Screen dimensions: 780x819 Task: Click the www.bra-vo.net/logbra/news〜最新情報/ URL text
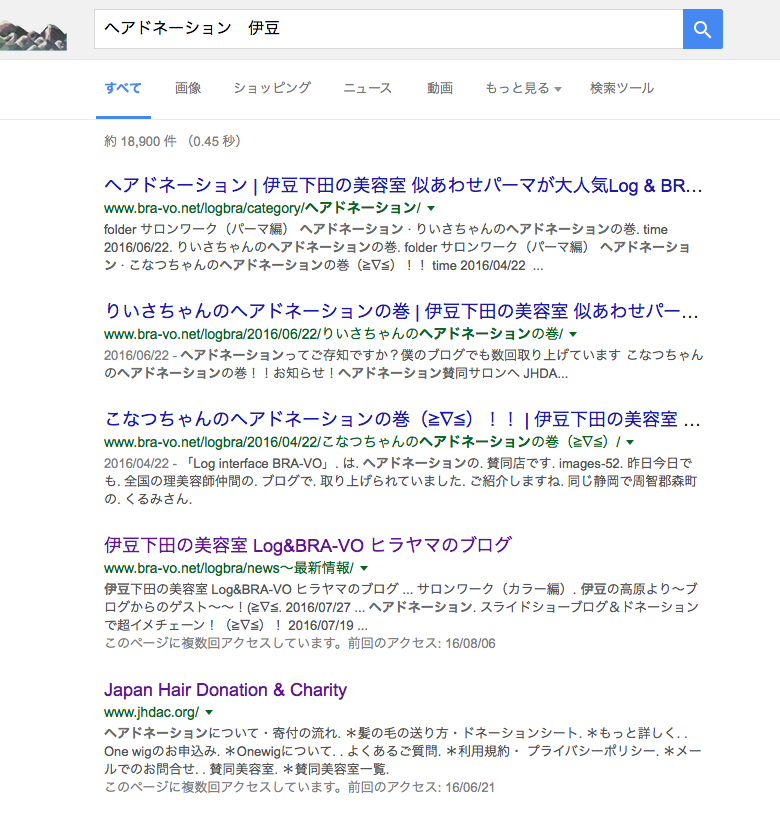point(229,568)
